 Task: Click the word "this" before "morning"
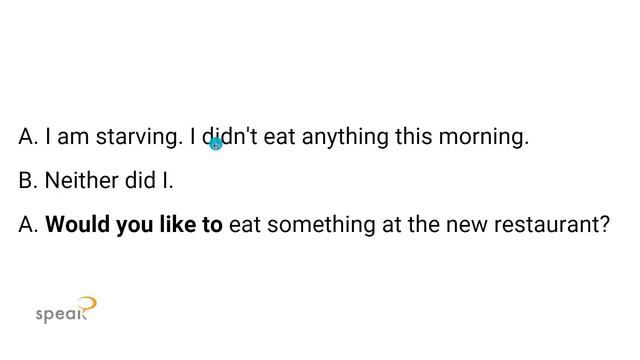[413, 136]
